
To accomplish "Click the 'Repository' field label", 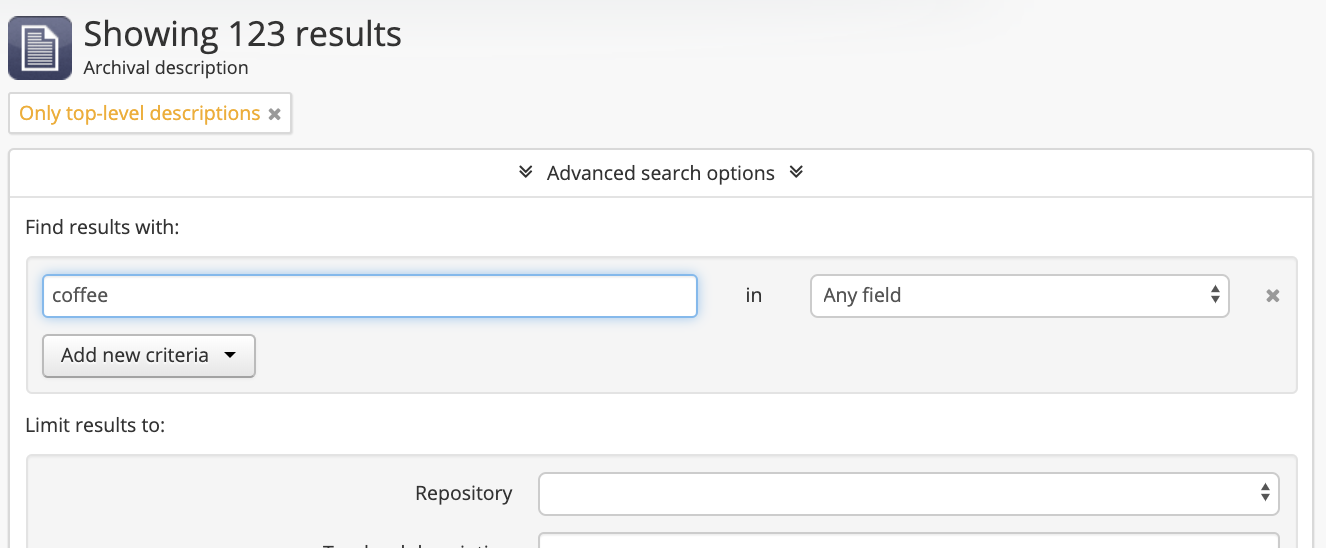I will click(x=463, y=493).
